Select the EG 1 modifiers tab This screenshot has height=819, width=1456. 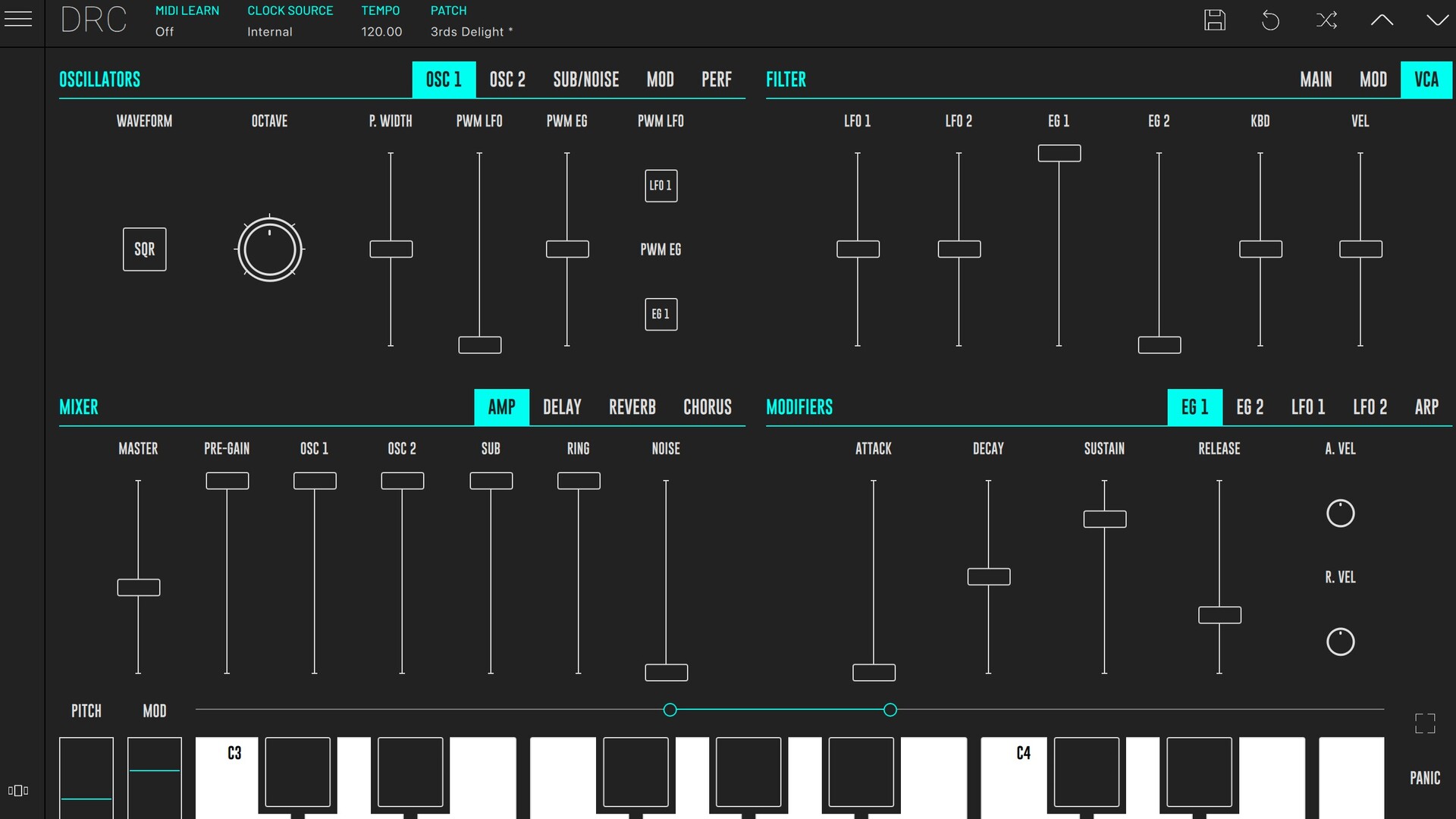1194,407
